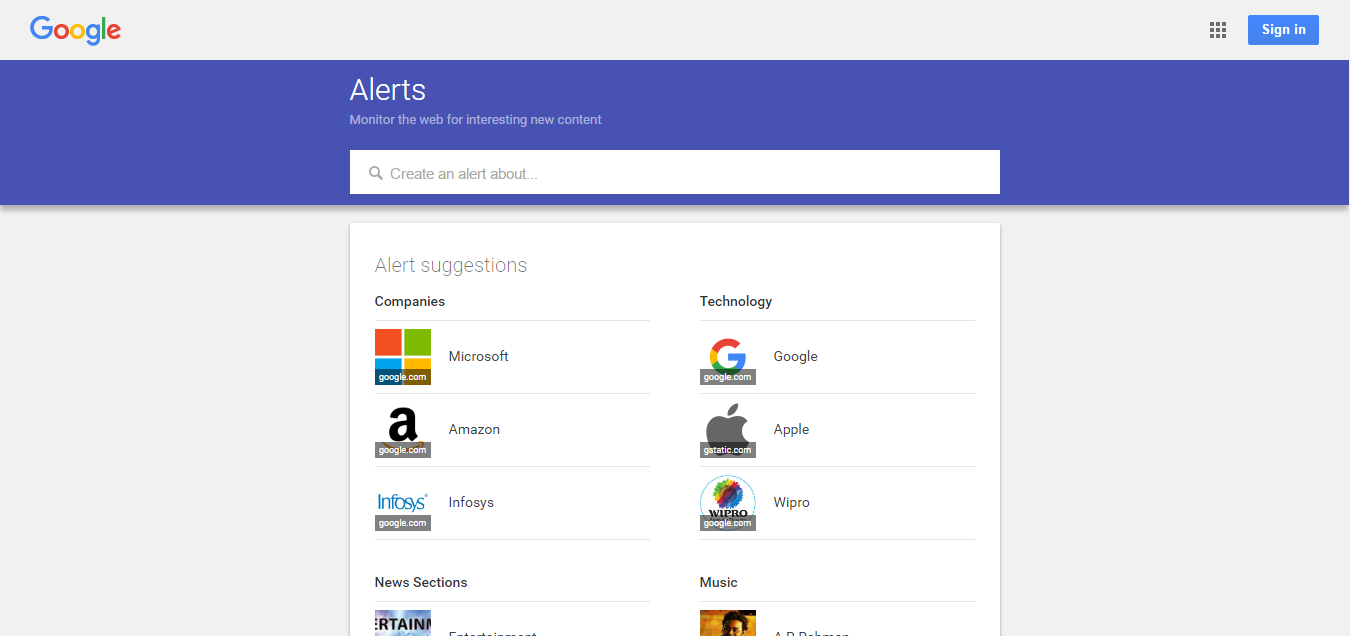The image size is (1350, 636).
Task: Select the Apple alert suggestion text
Action: click(791, 429)
